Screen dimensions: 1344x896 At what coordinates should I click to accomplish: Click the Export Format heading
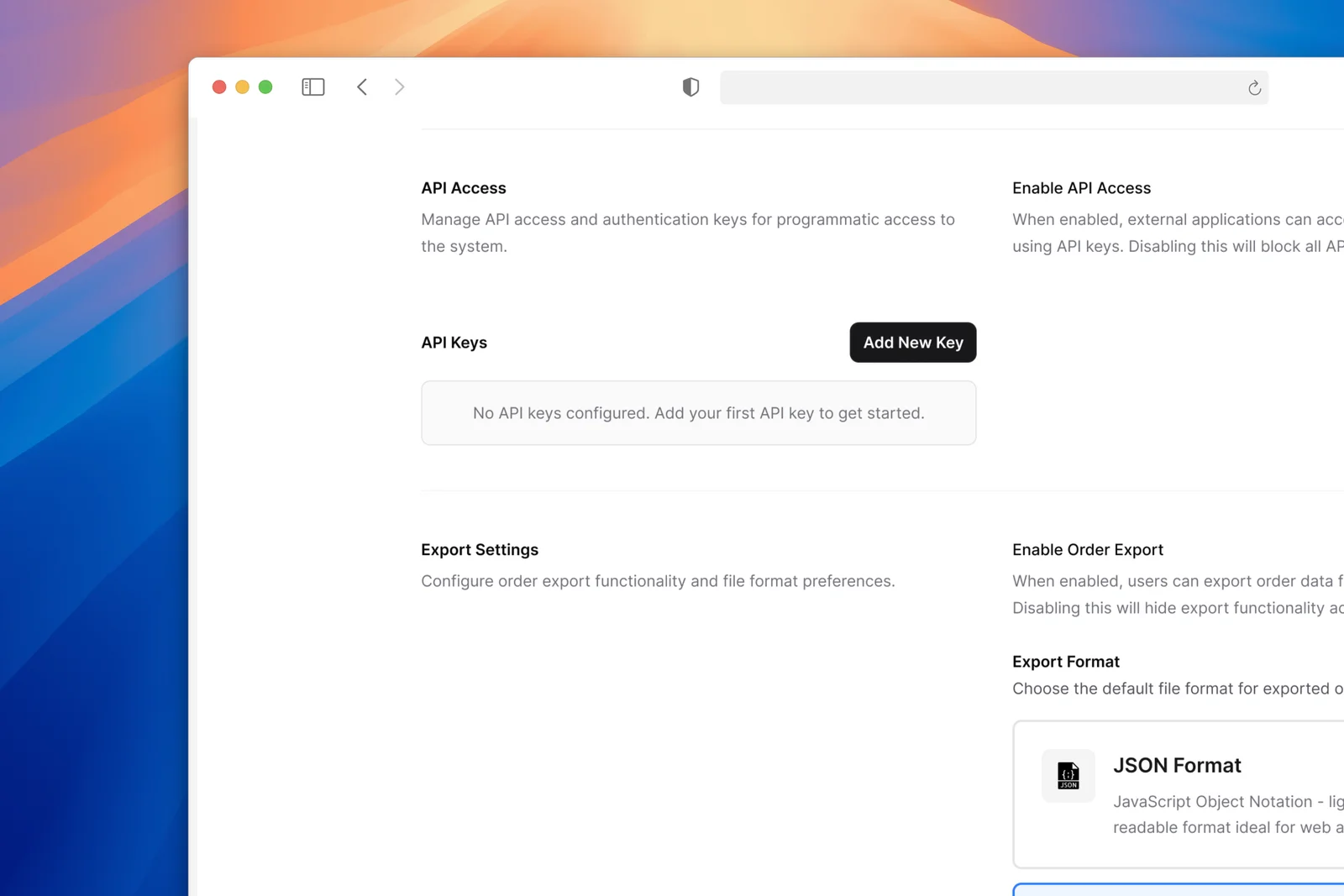[1065, 661]
